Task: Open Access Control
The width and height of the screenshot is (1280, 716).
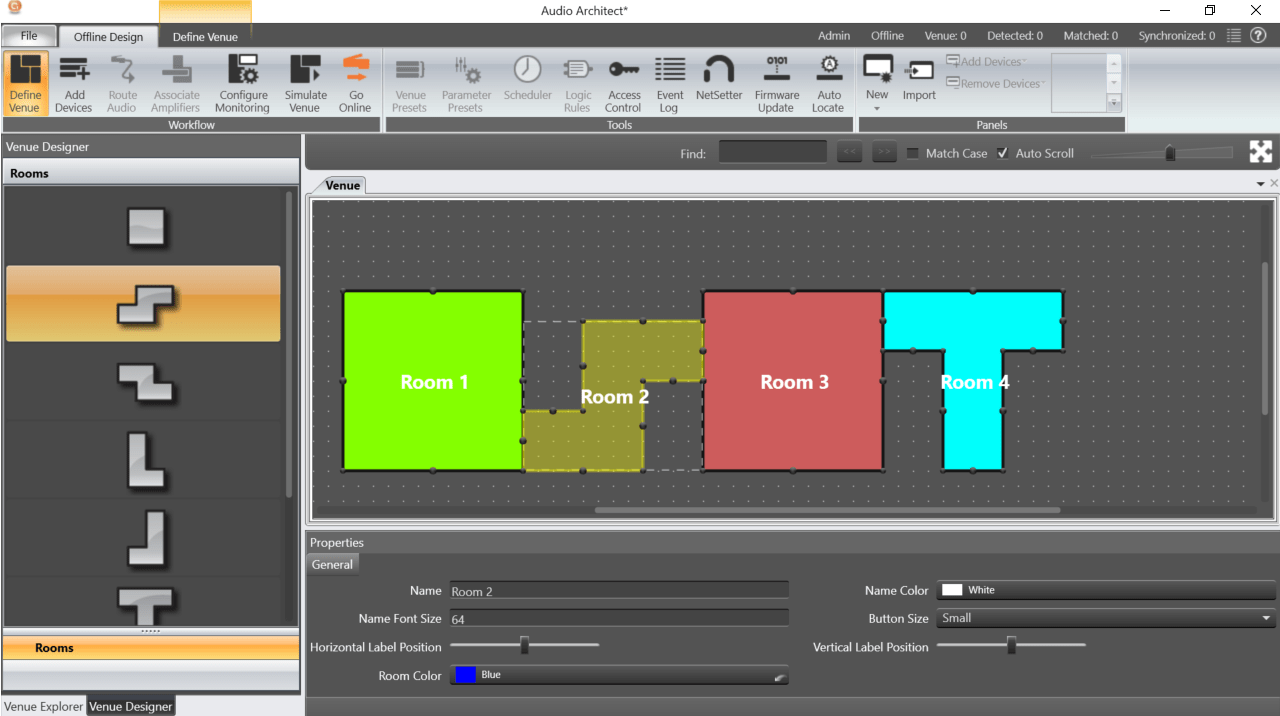Action: pyautogui.click(x=623, y=83)
